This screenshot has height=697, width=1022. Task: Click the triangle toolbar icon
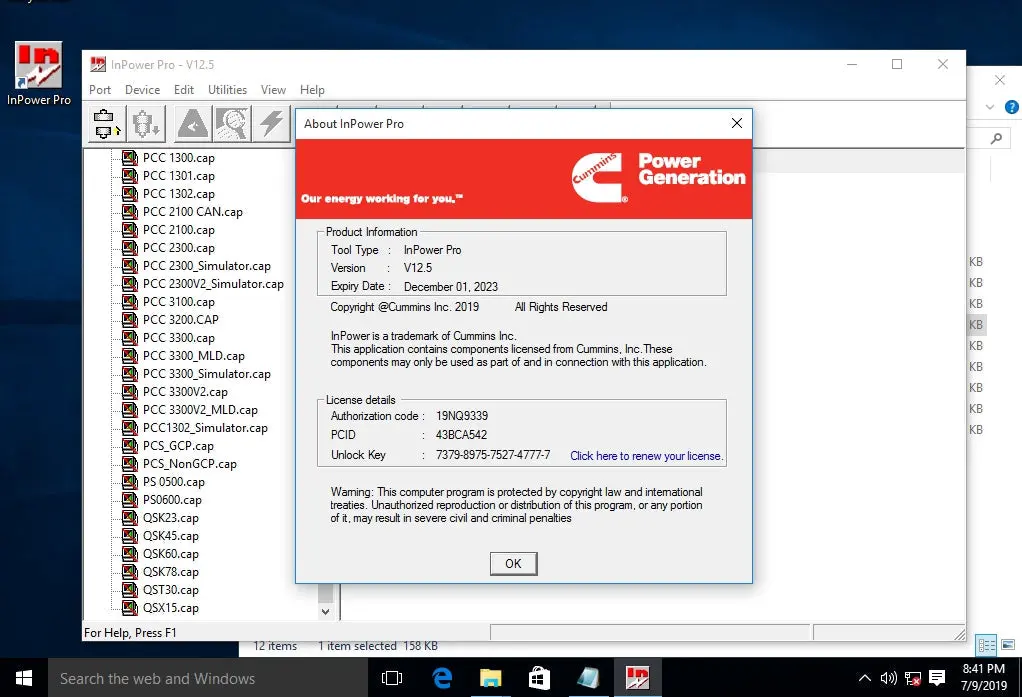click(x=193, y=124)
